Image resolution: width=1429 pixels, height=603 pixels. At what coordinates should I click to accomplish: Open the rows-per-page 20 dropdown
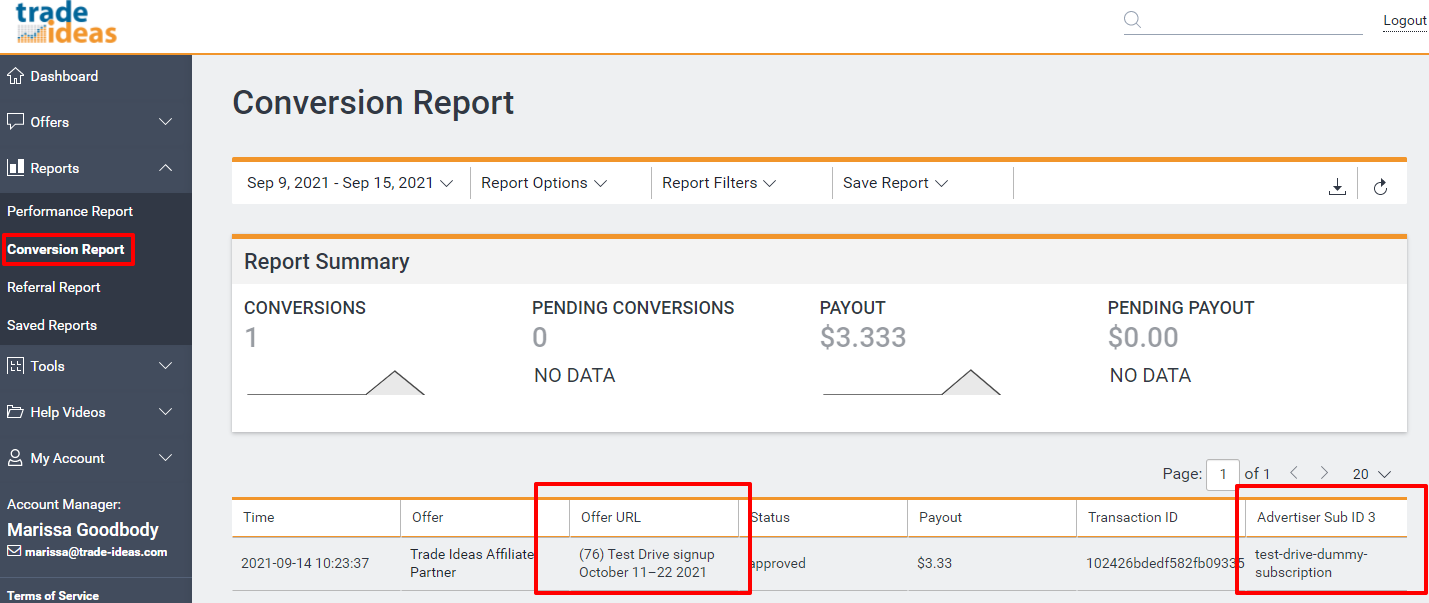tap(1371, 474)
